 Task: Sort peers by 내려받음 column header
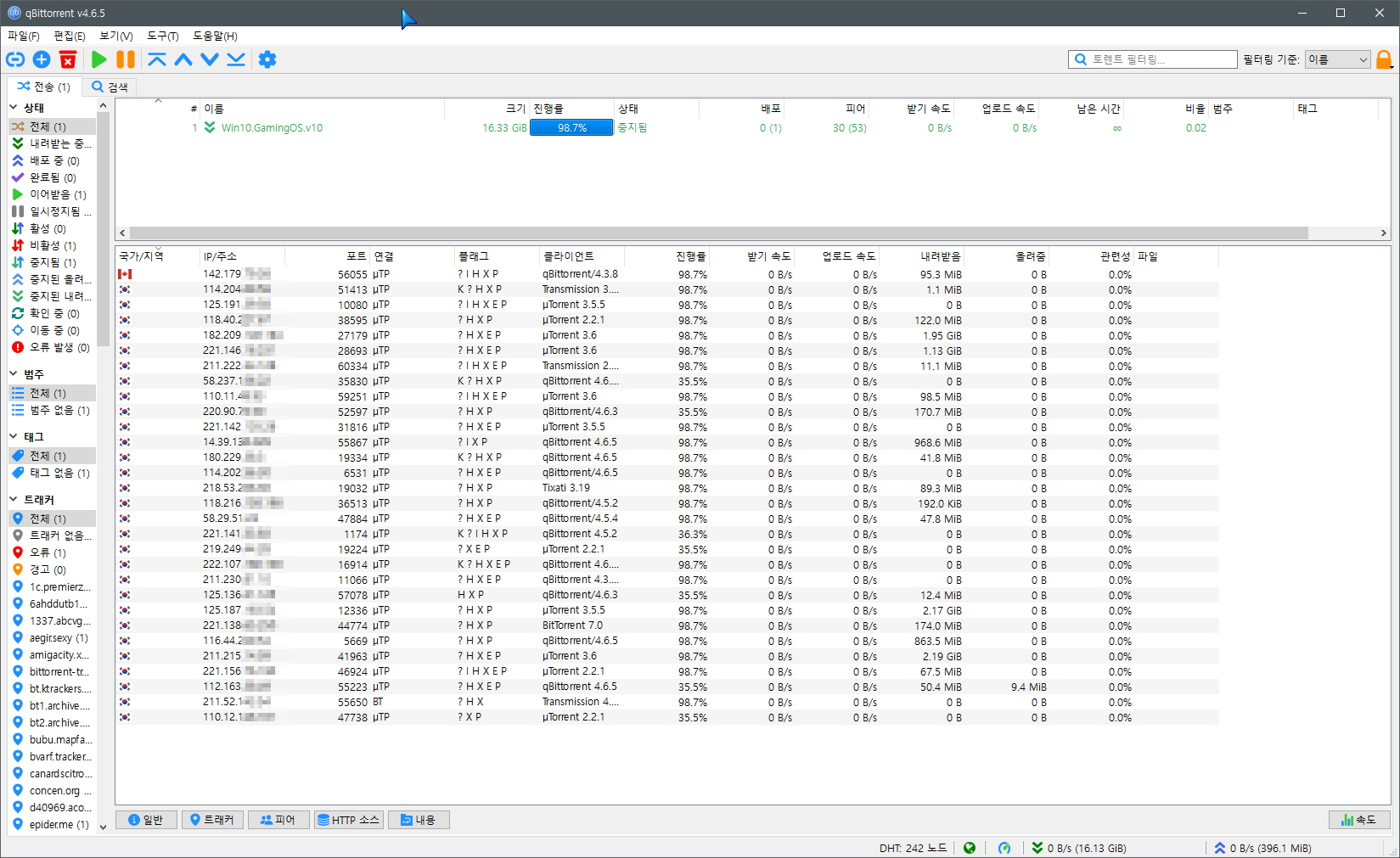(x=921, y=256)
